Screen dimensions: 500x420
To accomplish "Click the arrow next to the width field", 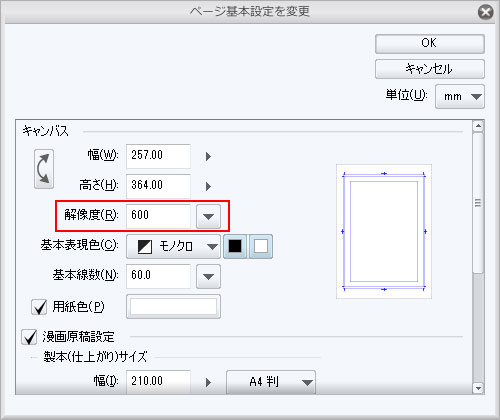I will [208, 156].
